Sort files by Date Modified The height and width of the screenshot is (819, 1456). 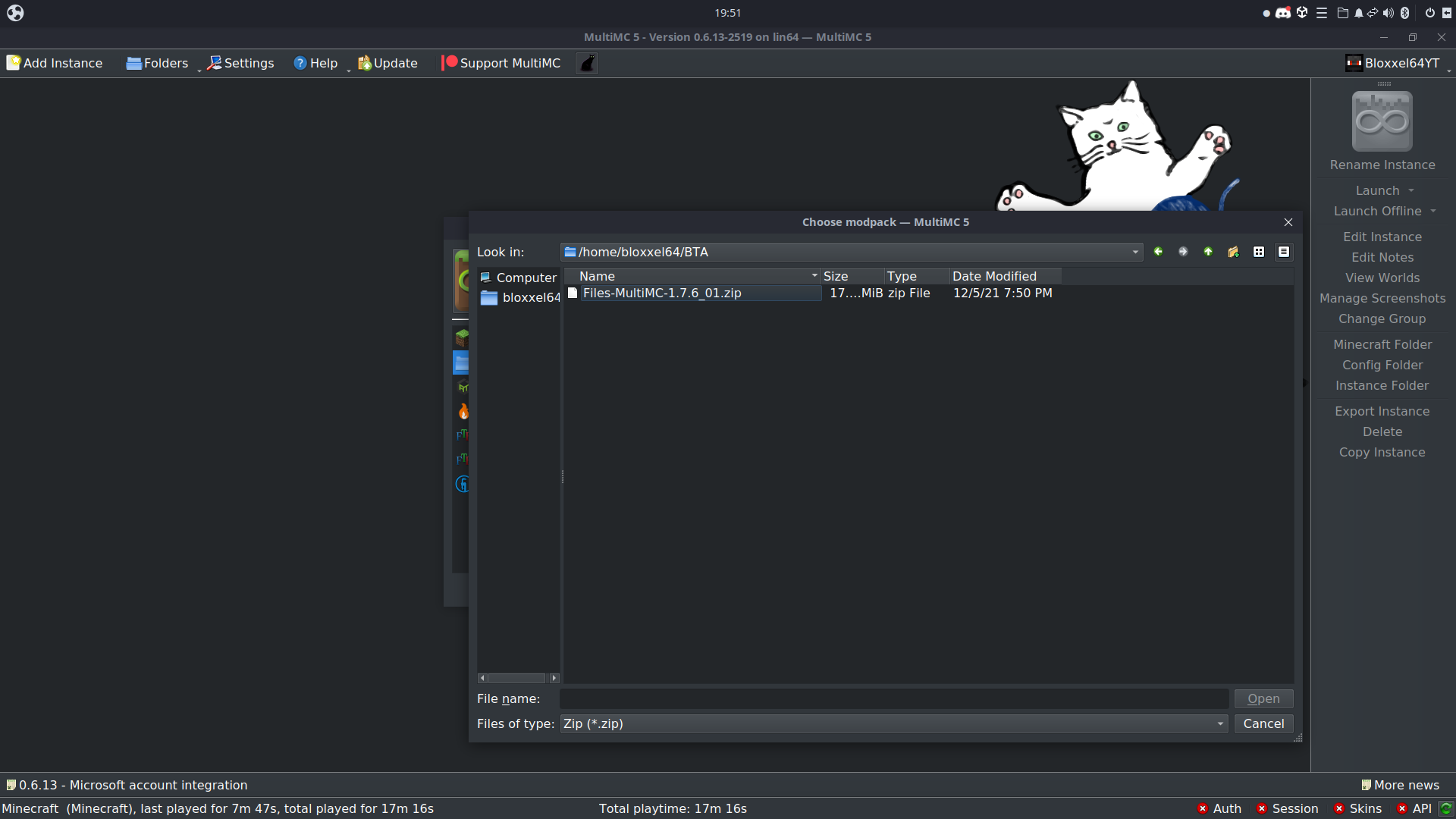click(x=1005, y=276)
